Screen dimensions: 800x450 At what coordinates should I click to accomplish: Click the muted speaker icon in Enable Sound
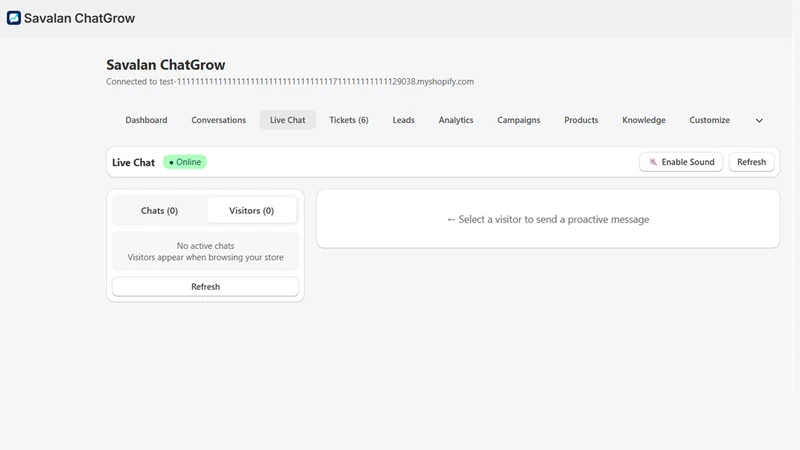click(653, 162)
